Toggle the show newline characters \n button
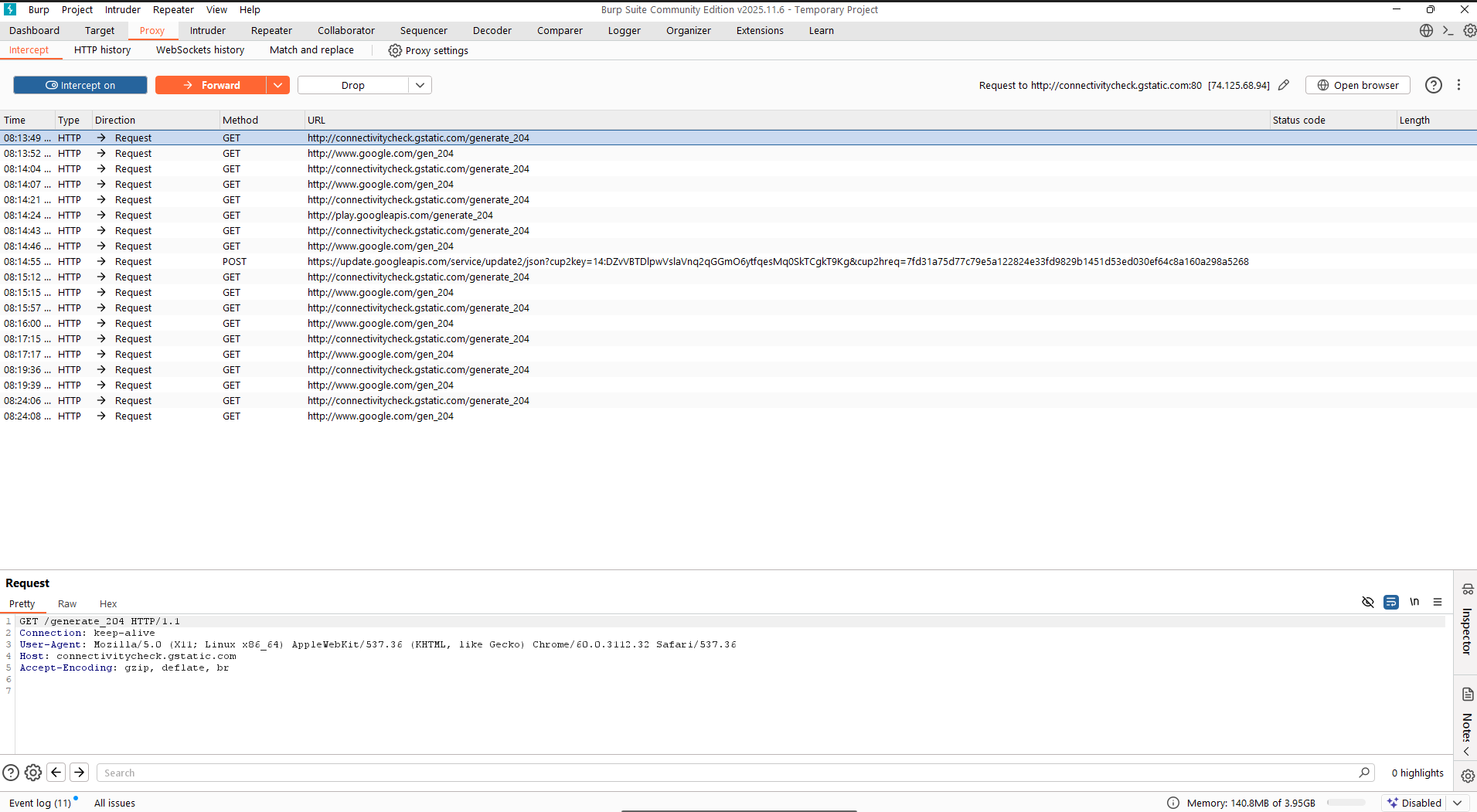Image resolution: width=1477 pixels, height=812 pixels. [1414, 602]
